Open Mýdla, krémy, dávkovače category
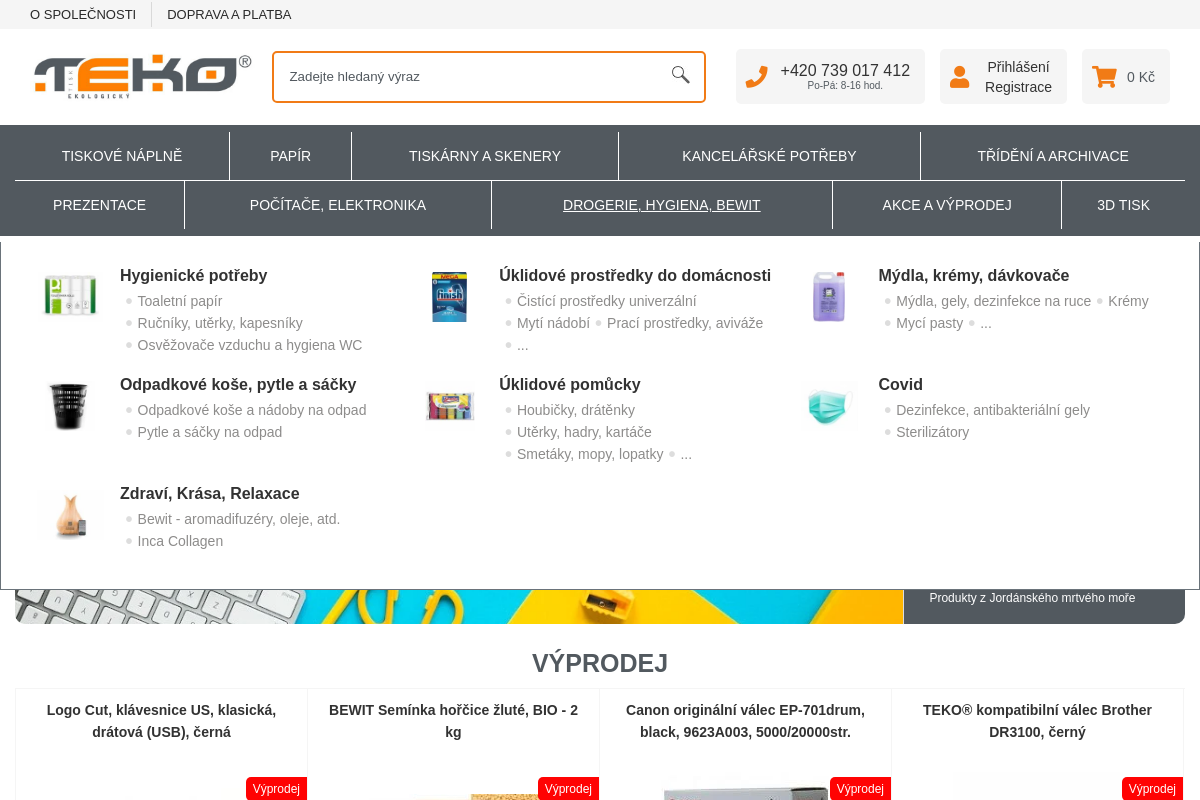This screenshot has width=1200, height=800. 974,275
